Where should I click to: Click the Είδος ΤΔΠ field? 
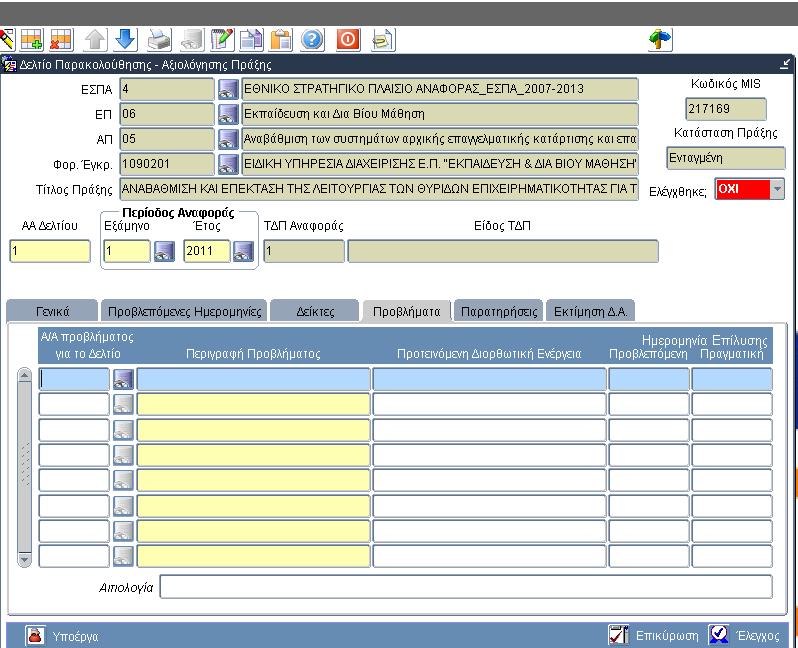[503, 251]
